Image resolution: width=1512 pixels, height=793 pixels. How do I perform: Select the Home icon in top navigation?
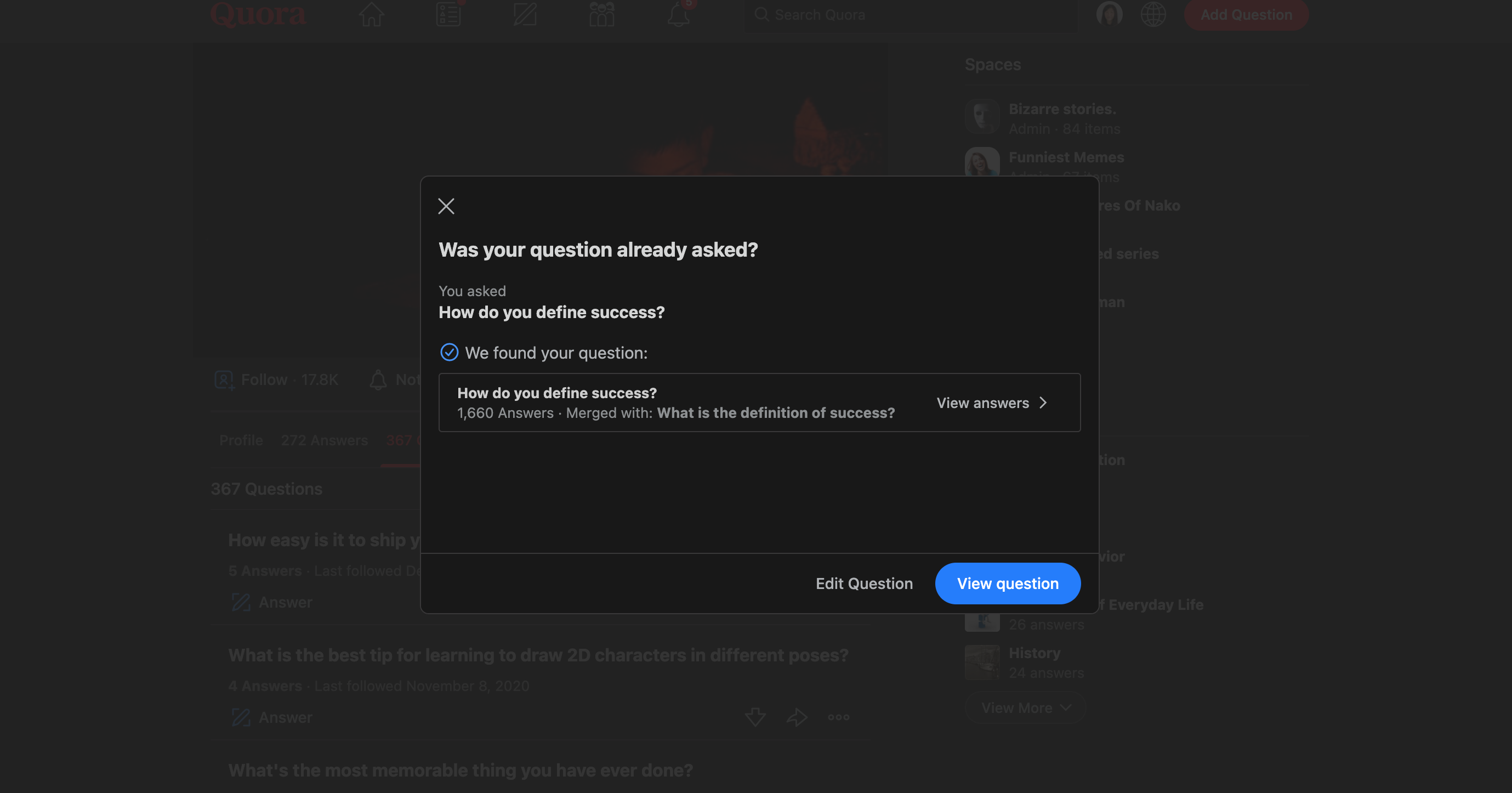coord(371,15)
